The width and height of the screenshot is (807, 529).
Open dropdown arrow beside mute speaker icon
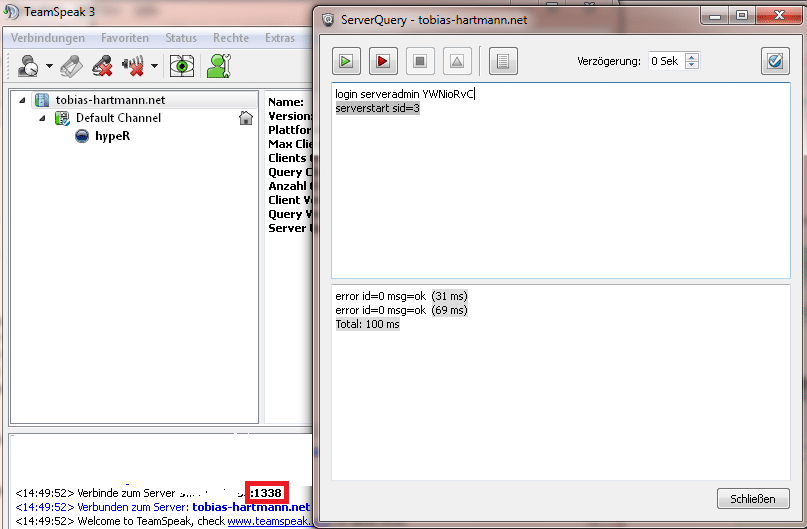click(154, 66)
